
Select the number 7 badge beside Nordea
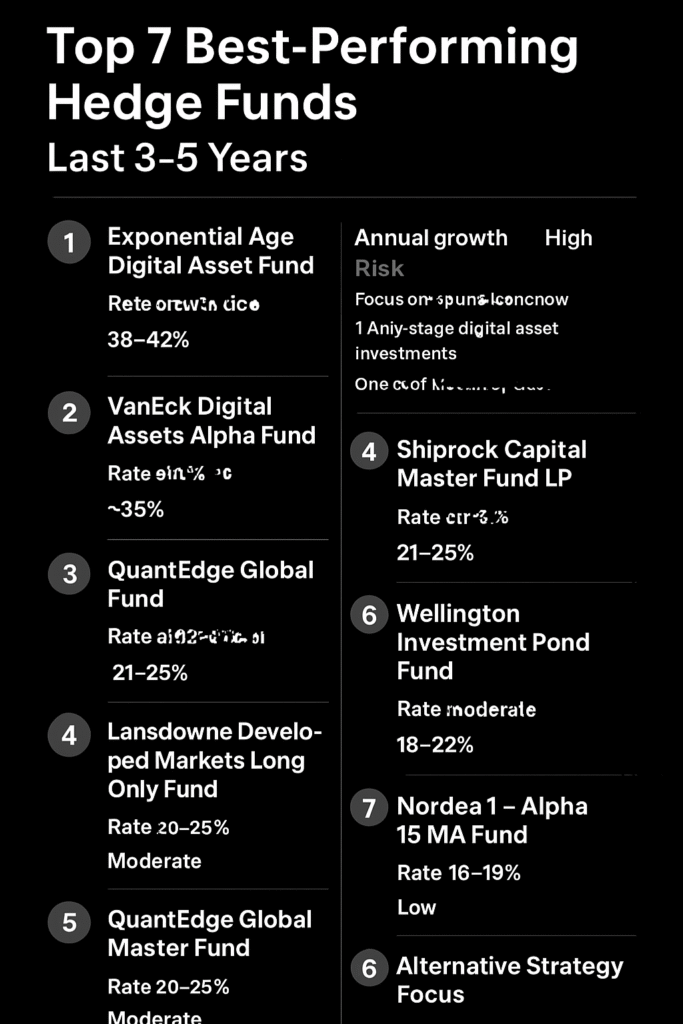(369, 808)
